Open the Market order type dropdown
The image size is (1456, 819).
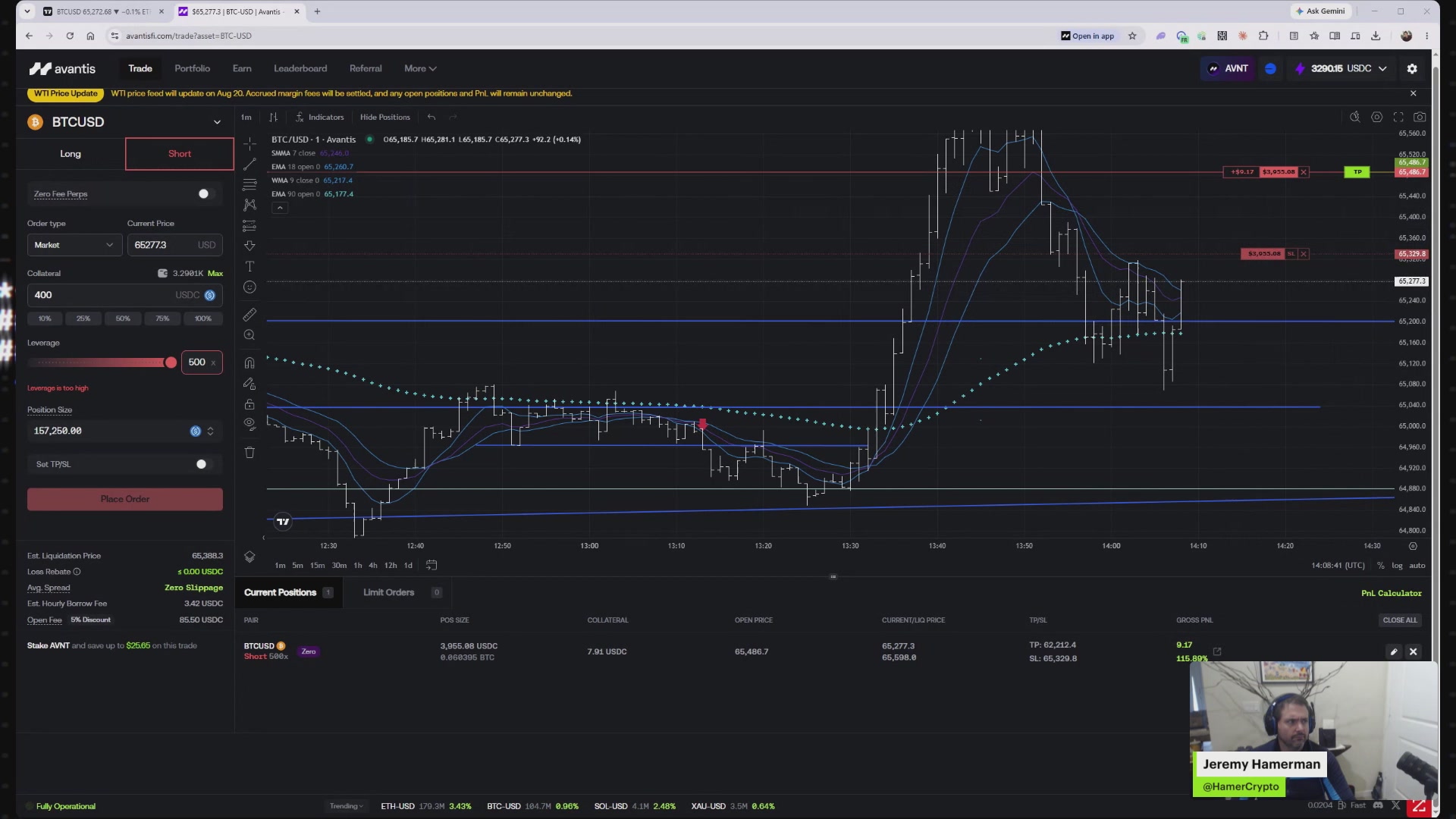click(x=74, y=245)
